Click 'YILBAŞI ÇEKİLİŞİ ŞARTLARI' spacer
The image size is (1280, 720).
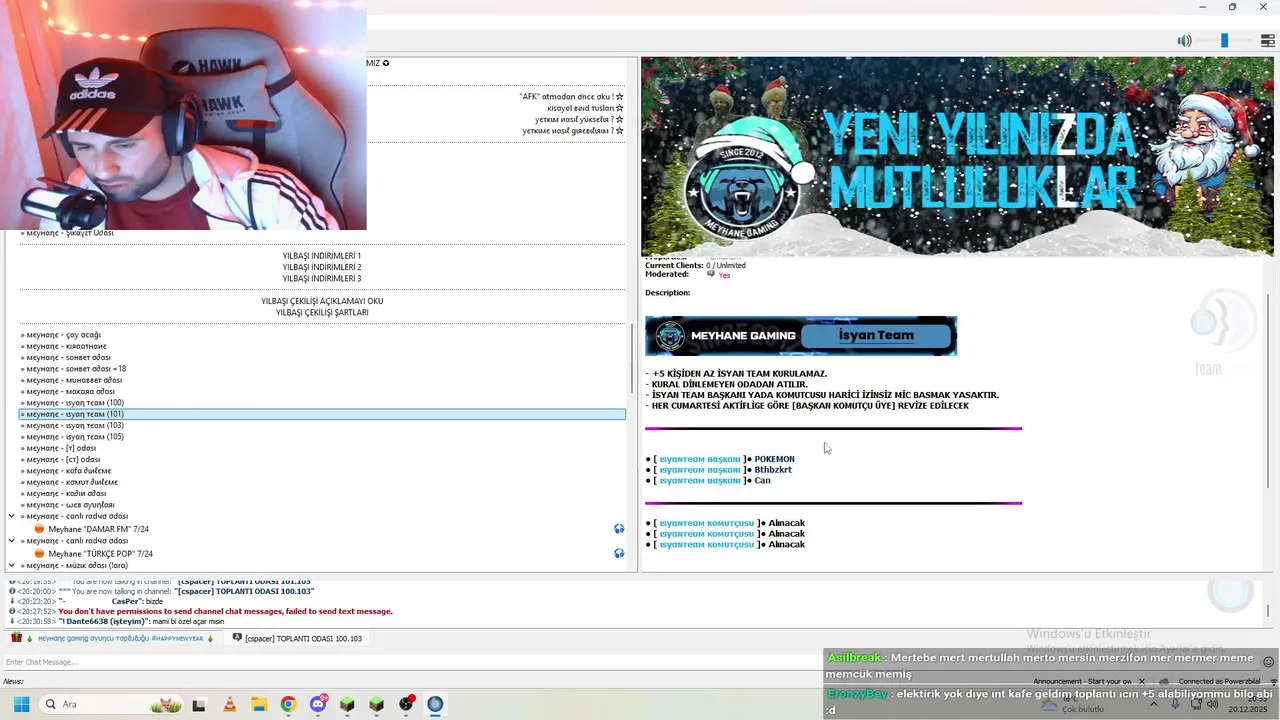(322, 313)
